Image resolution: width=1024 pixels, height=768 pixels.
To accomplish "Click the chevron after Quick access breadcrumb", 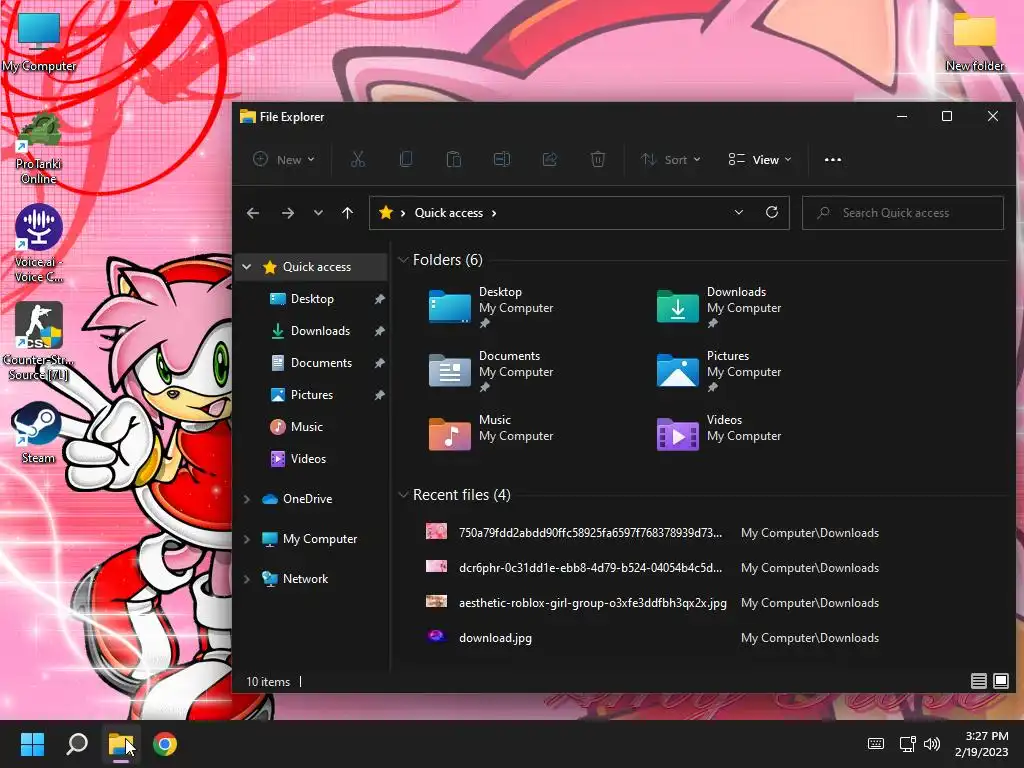I will pos(494,213).
